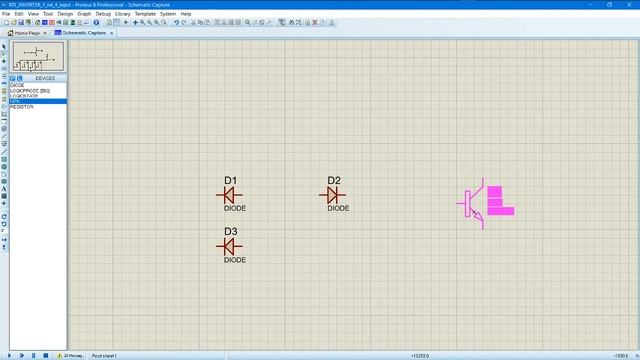Switch to the Home Page tab
The height and width of the screenshot is (360, 640).
pos(27,33)
